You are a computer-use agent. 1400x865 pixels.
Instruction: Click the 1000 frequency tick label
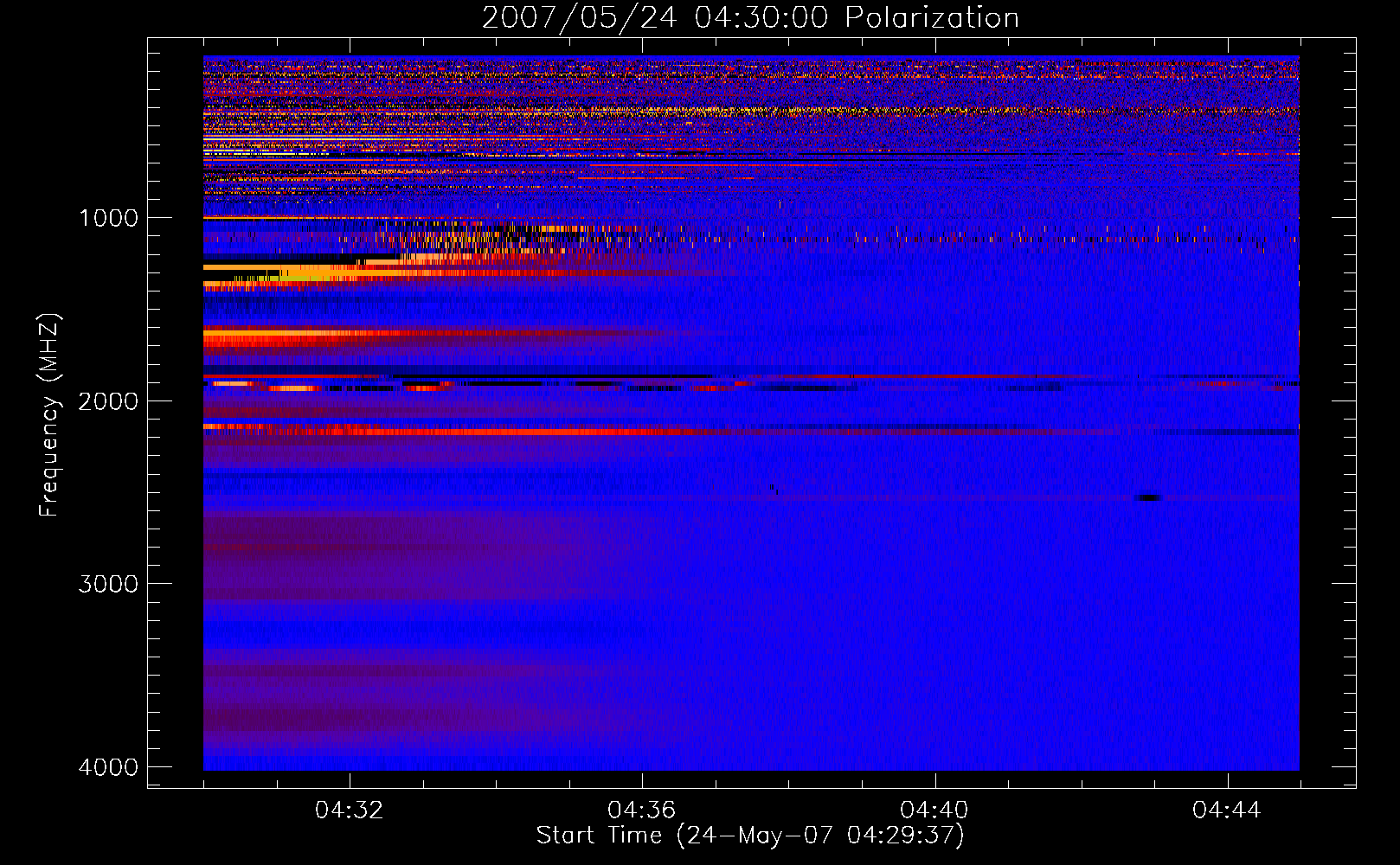(x=108, y=218)
